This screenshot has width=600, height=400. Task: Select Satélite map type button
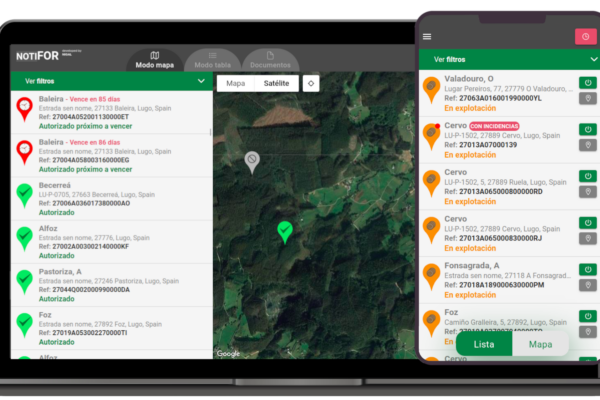tap(276, 83)
